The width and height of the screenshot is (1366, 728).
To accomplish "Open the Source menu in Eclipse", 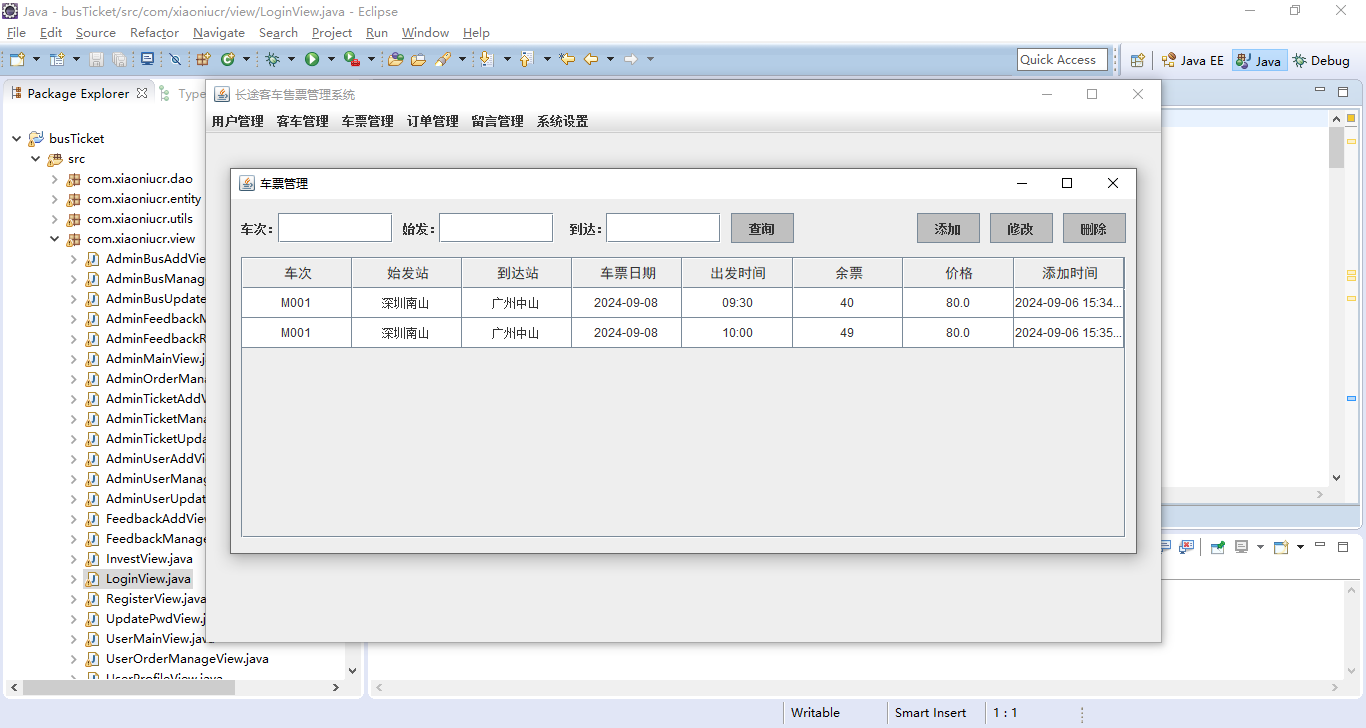I will coord(96,33).
